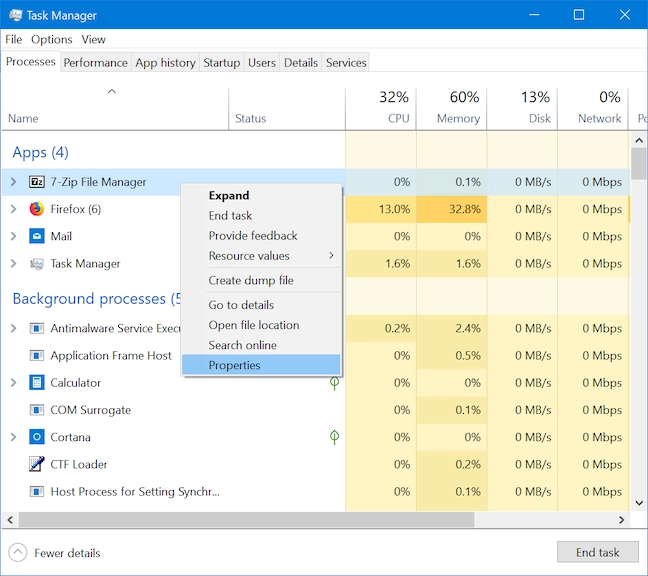
Task: Sort by the Status column header
Action: tap(287, 109)
